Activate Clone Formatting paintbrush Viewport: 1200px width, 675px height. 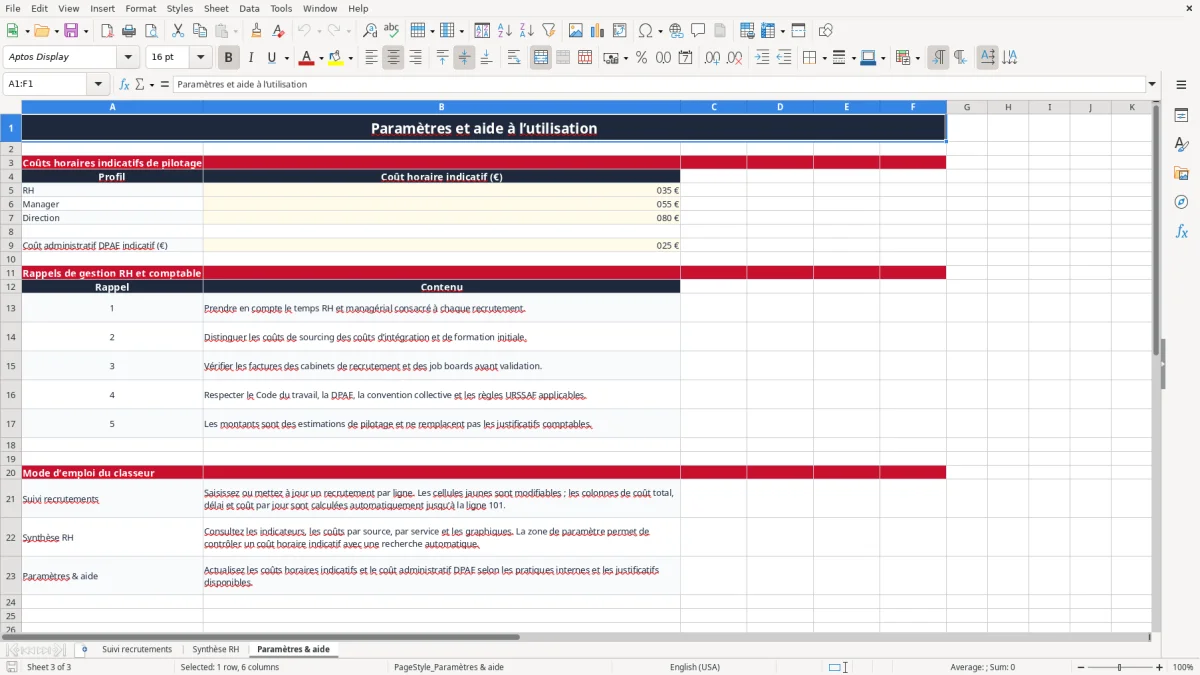point(257,31)
